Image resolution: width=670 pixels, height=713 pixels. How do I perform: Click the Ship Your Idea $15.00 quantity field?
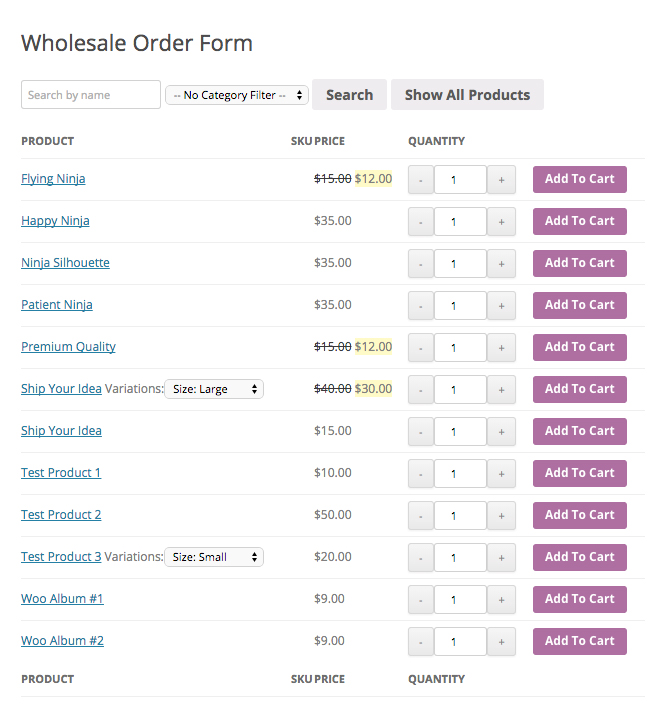pos(460,432)
